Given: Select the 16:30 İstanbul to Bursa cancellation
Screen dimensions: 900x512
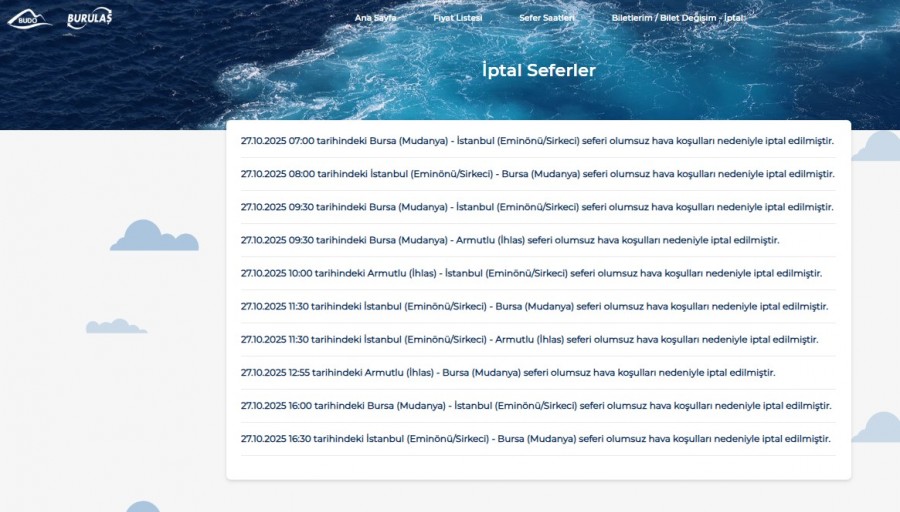Looking at the screenshot, I should (536, 439).
